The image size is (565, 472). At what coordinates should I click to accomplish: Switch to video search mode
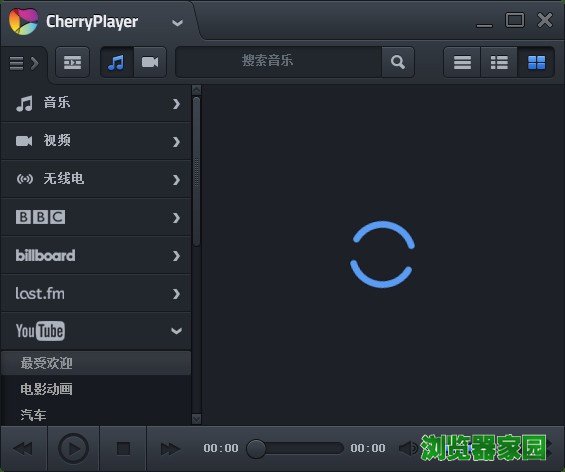pos(150,62)
